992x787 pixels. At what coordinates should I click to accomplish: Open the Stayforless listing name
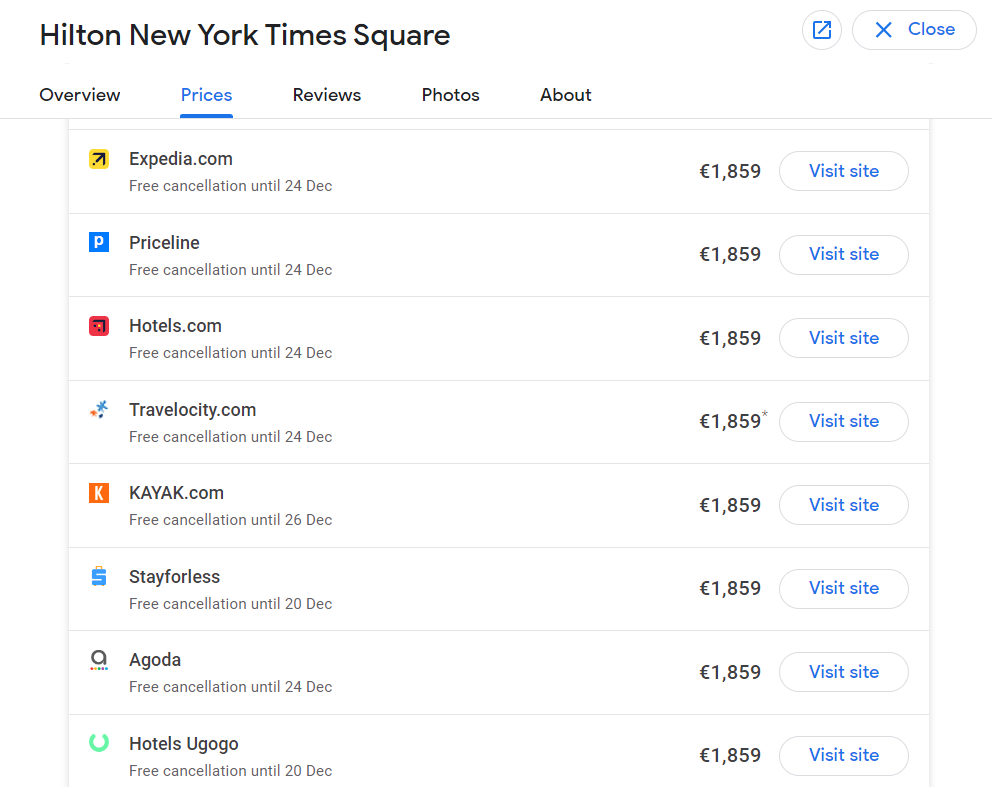pos(174,577)
